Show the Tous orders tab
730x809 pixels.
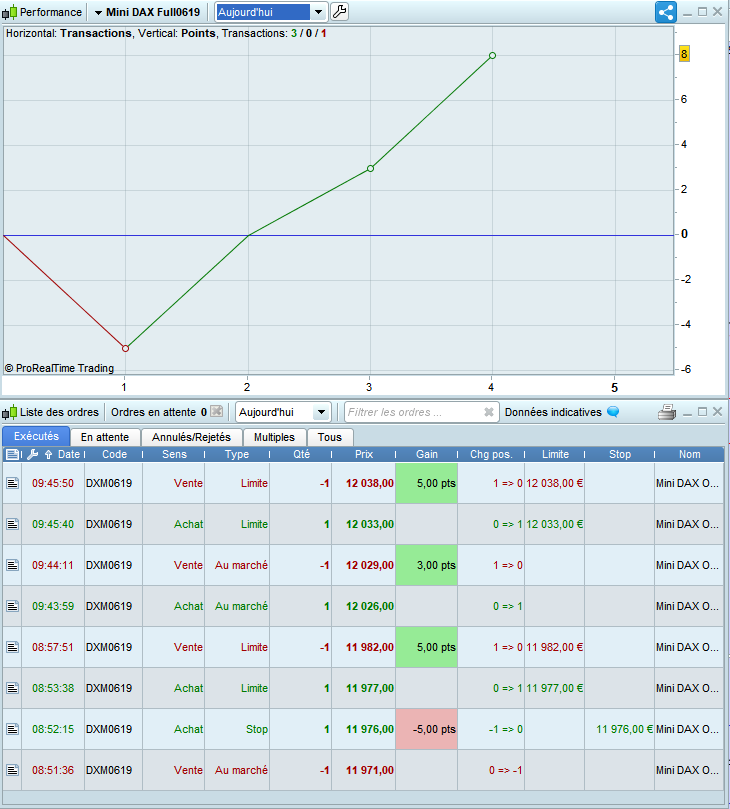pos(330,437)
